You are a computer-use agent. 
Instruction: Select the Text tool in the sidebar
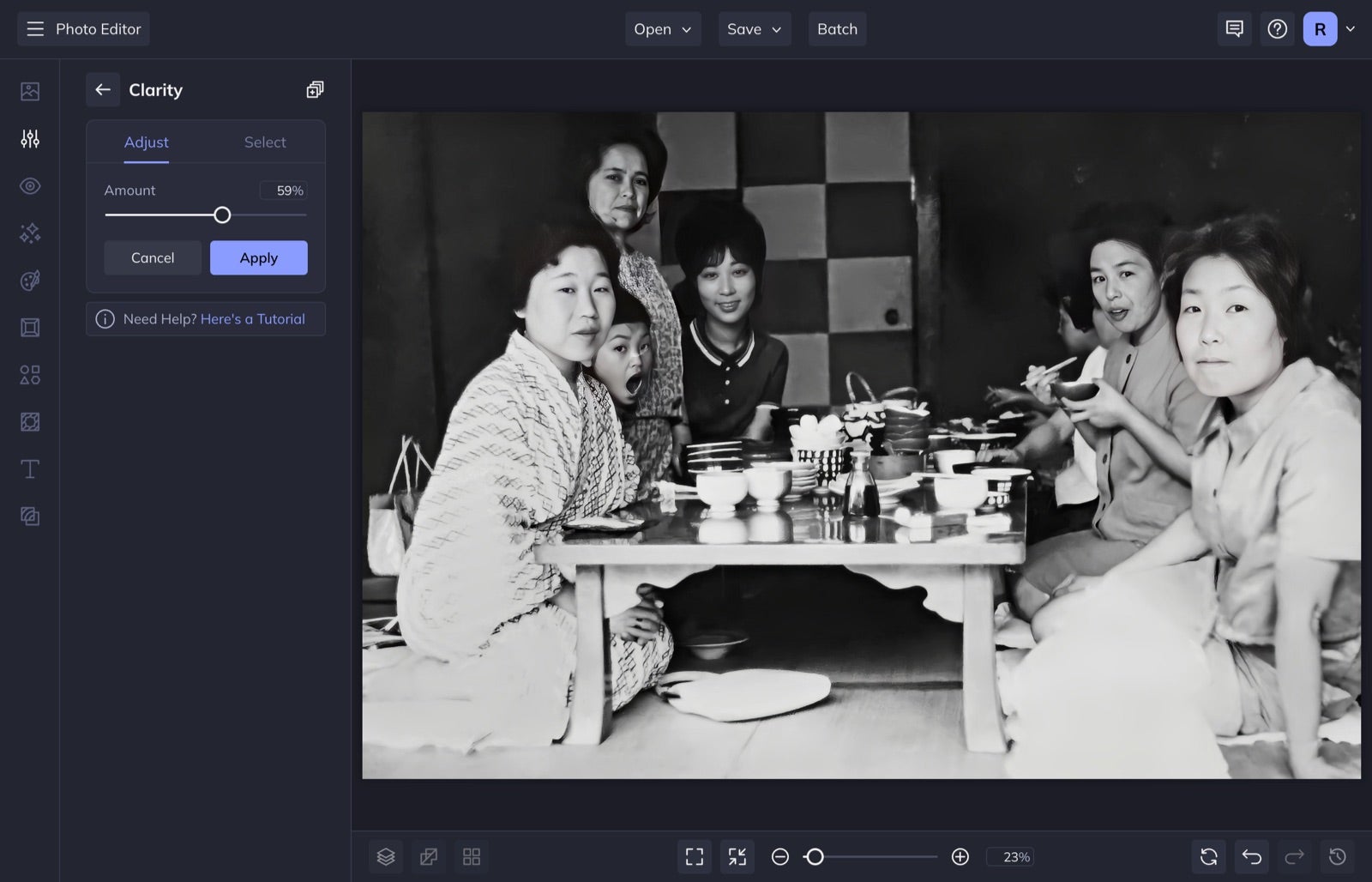point(30,468)
